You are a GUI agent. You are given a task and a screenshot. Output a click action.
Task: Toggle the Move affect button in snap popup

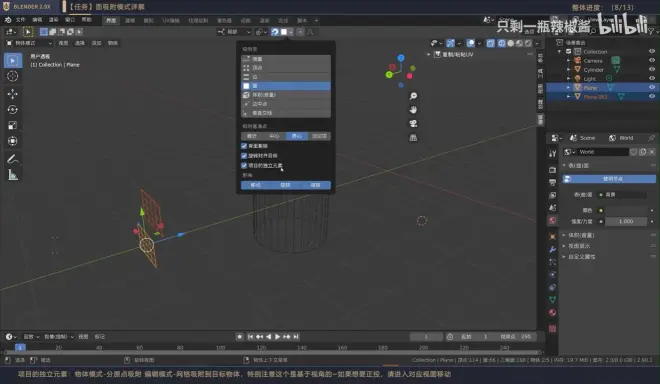(x=255, y=185)
